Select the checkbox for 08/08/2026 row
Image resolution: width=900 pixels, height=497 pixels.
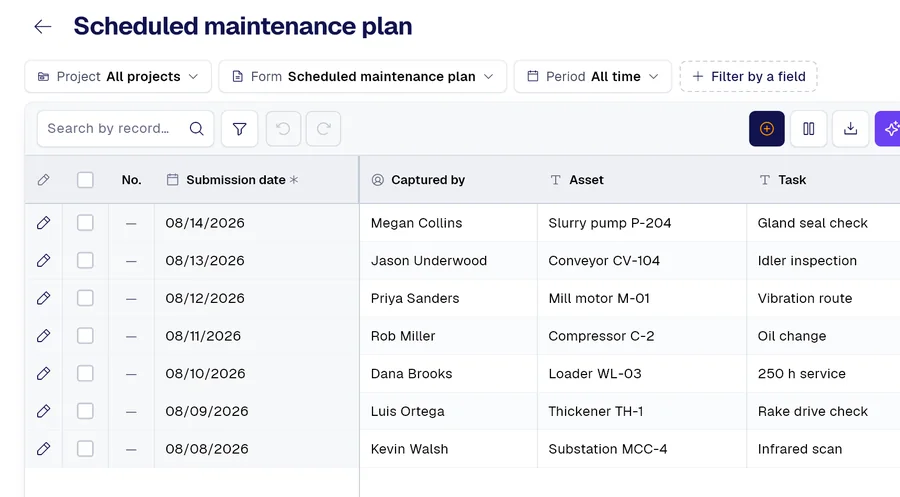85,449
